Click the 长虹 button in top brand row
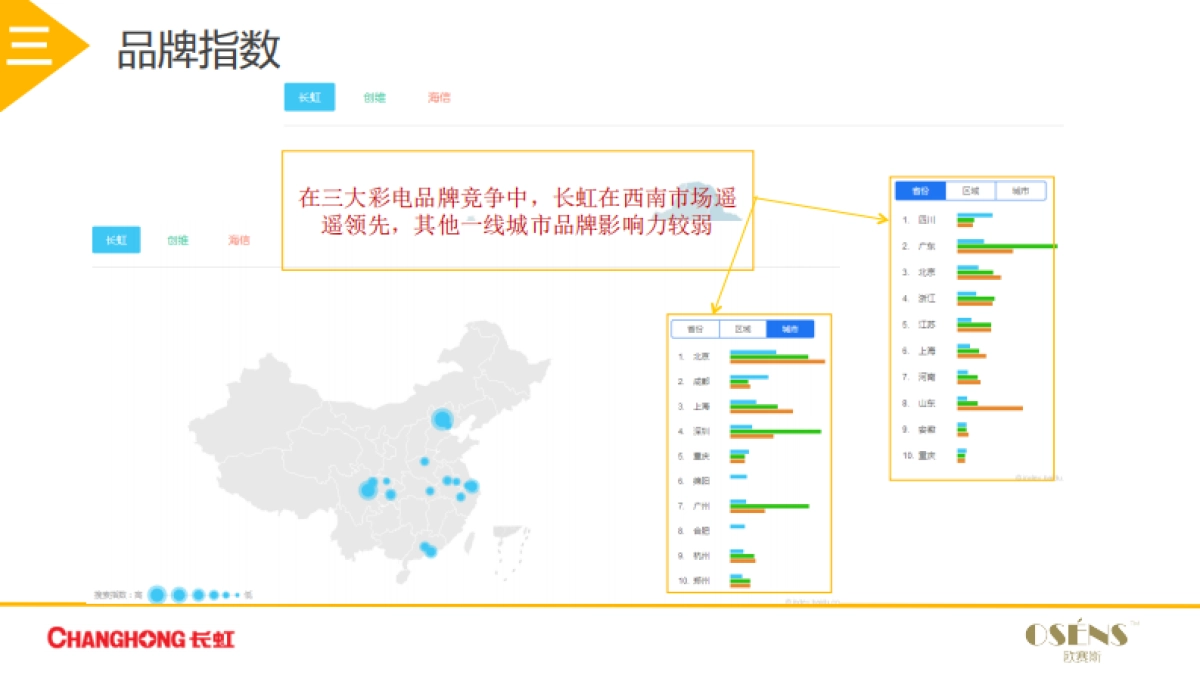The height and width of the screenshot is (675, 1200). (x=309, y=97)
